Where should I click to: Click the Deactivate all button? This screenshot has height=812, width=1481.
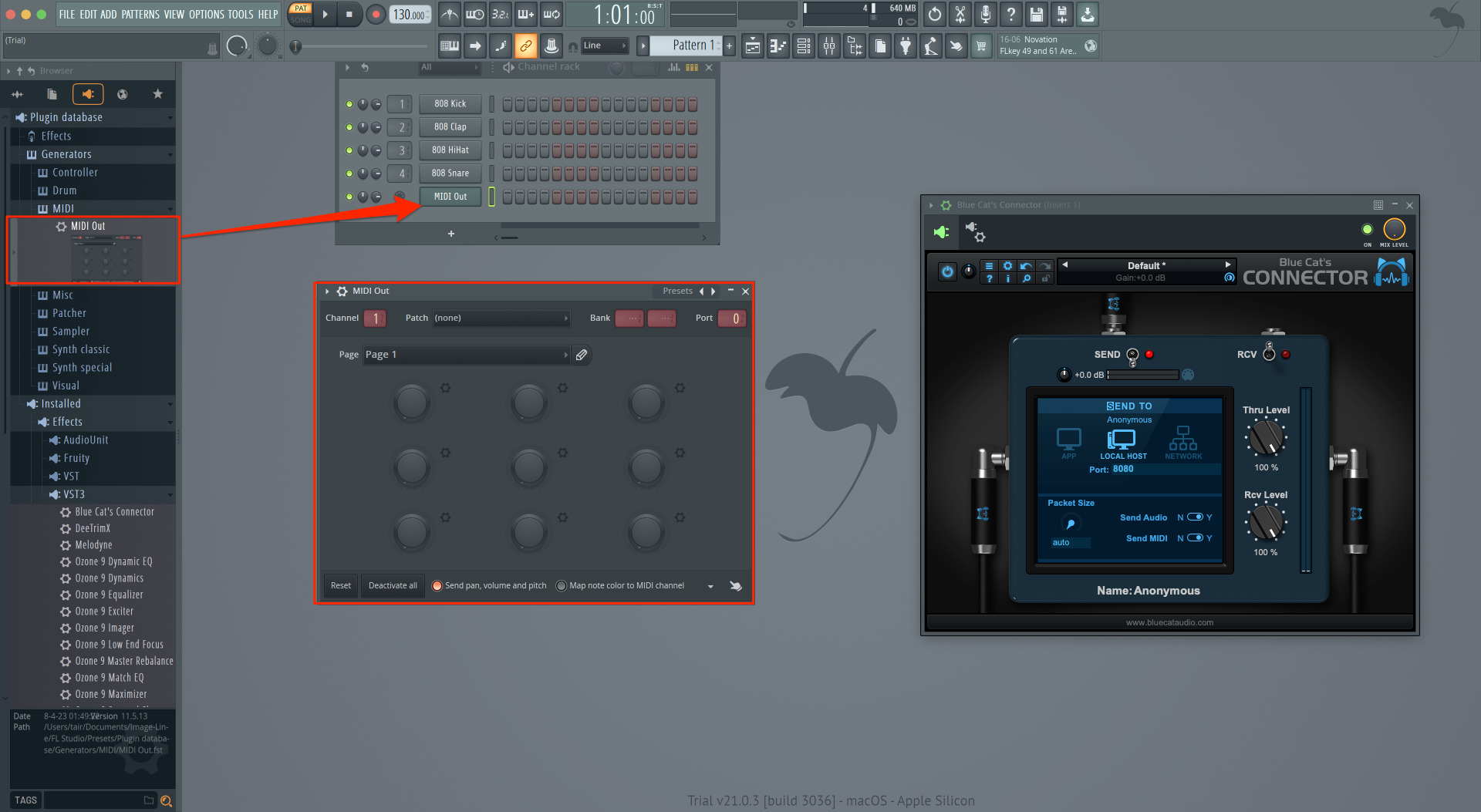pos(393,585)
